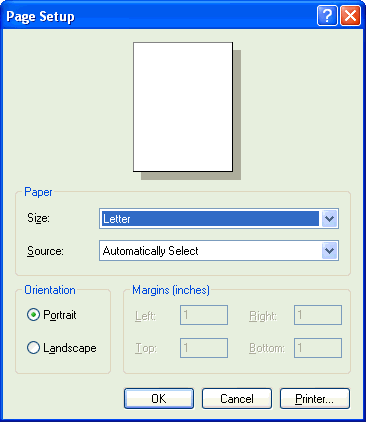The image size is (366, 422).
Task: Click the Bottom margin input field
Action: 318,348
